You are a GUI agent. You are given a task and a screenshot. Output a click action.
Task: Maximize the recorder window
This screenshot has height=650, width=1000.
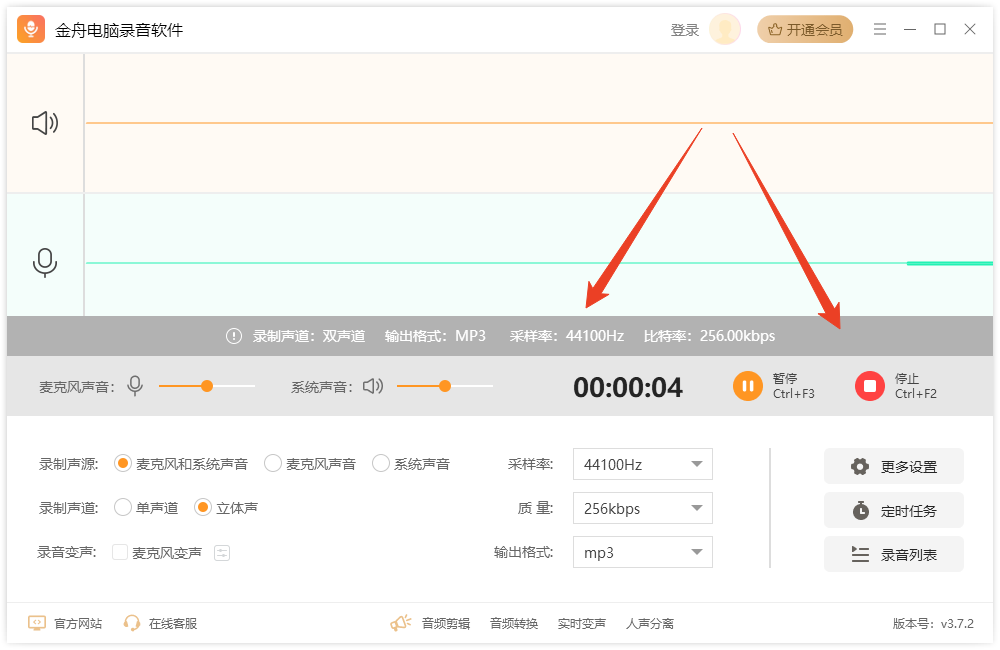pyautogui.click(x=939, y=29)
